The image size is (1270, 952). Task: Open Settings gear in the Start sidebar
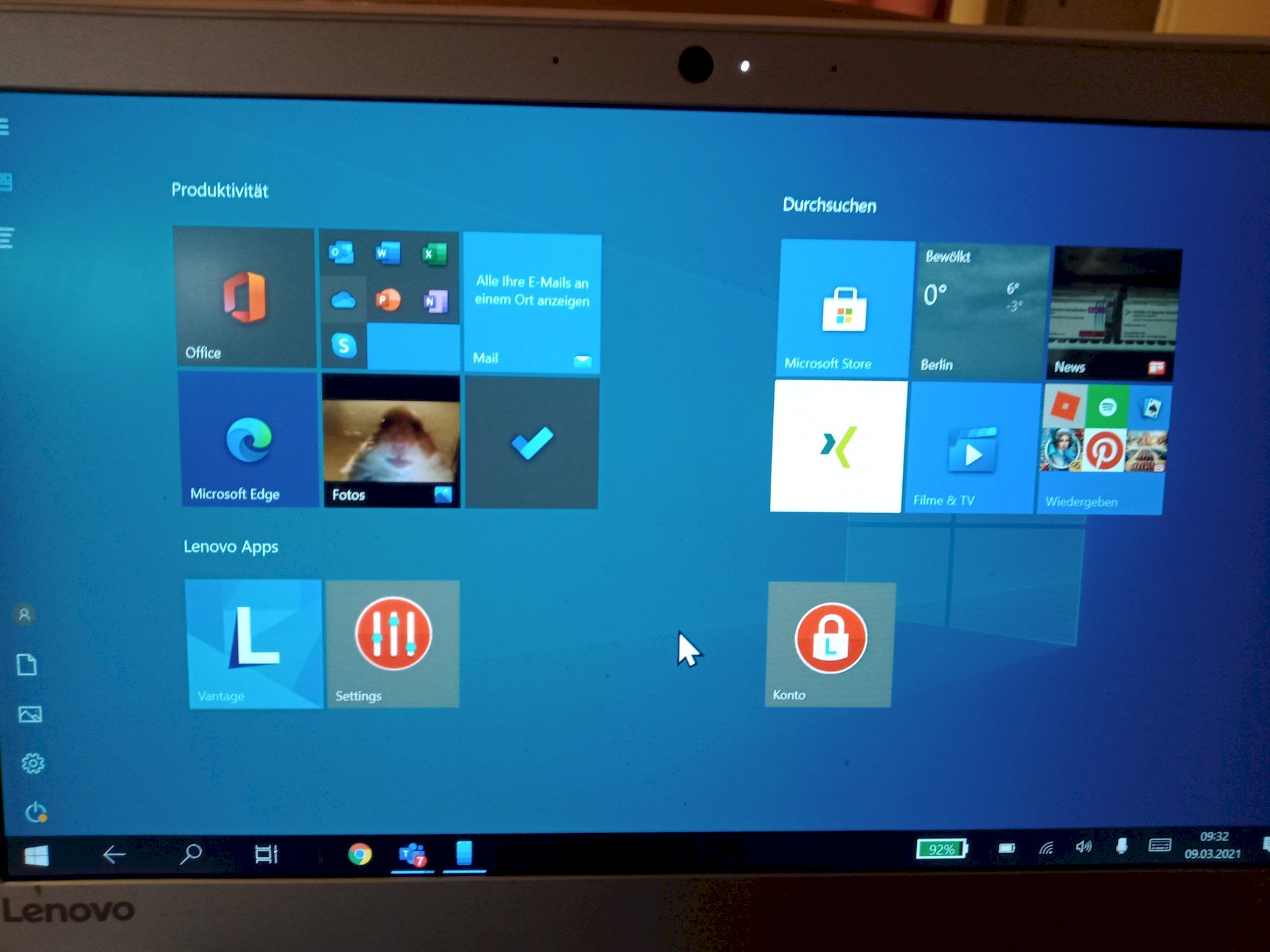click(x=32, y=764)
